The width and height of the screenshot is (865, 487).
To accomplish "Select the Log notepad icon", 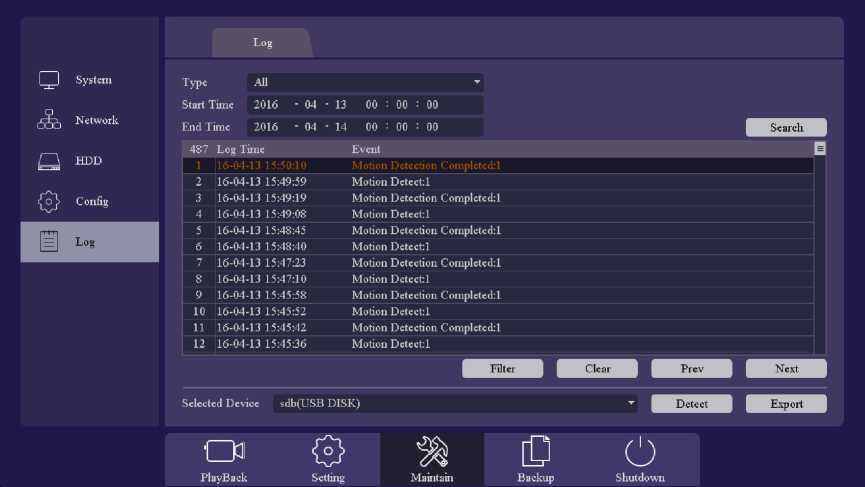I will tap(49, 242).
